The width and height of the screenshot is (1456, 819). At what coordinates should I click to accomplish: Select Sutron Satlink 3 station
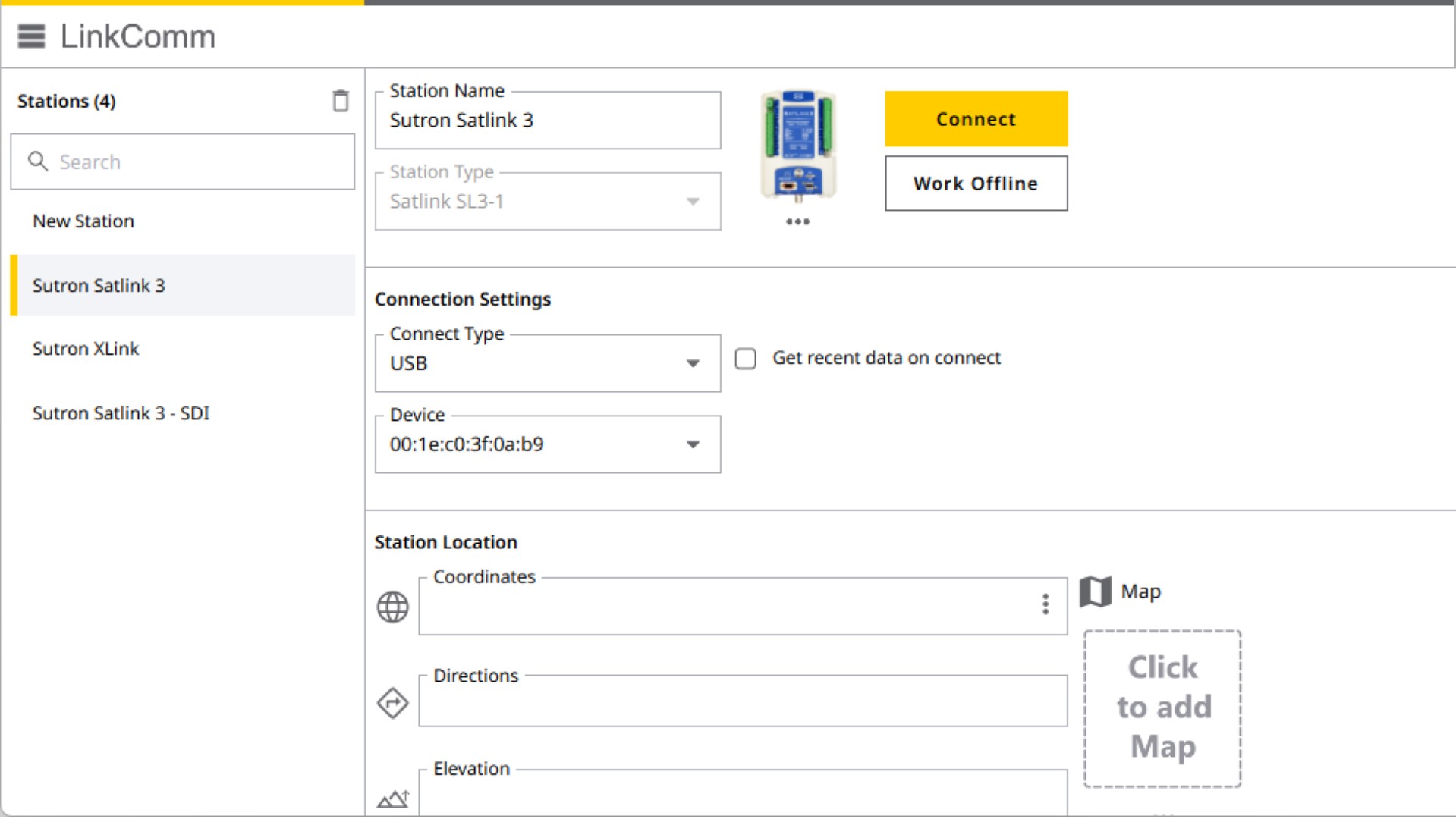tap(183, 286)
